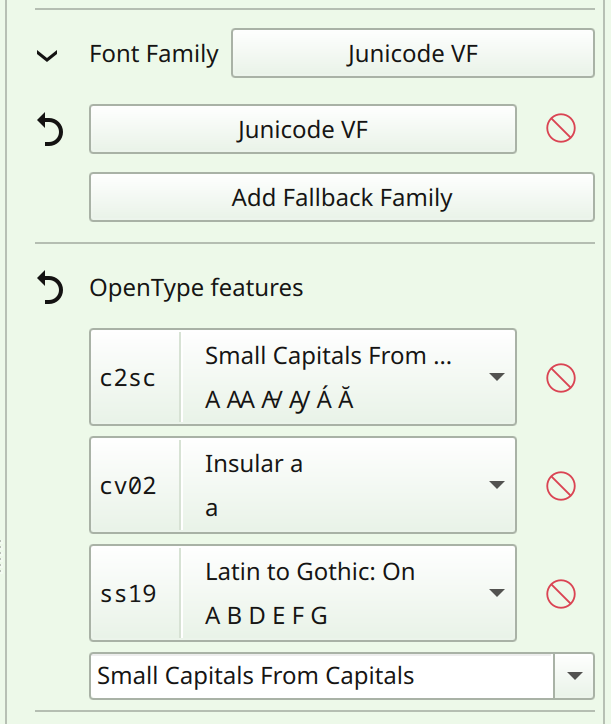Screen dimensions: 611x724
Task: Click the Add Fallback Family button
Action: click(x=342, y=198)
